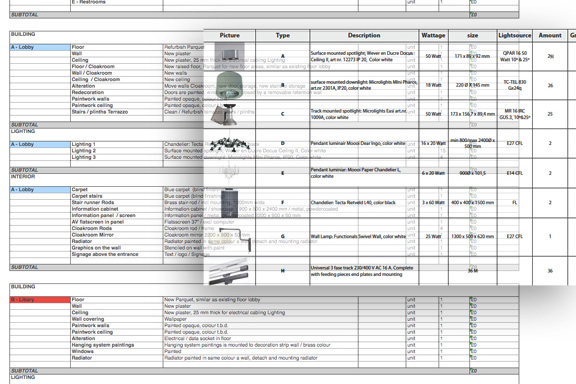Click the 220 Ø X 145 mm size cell
The image size is (576, 384).
(472, 85)
